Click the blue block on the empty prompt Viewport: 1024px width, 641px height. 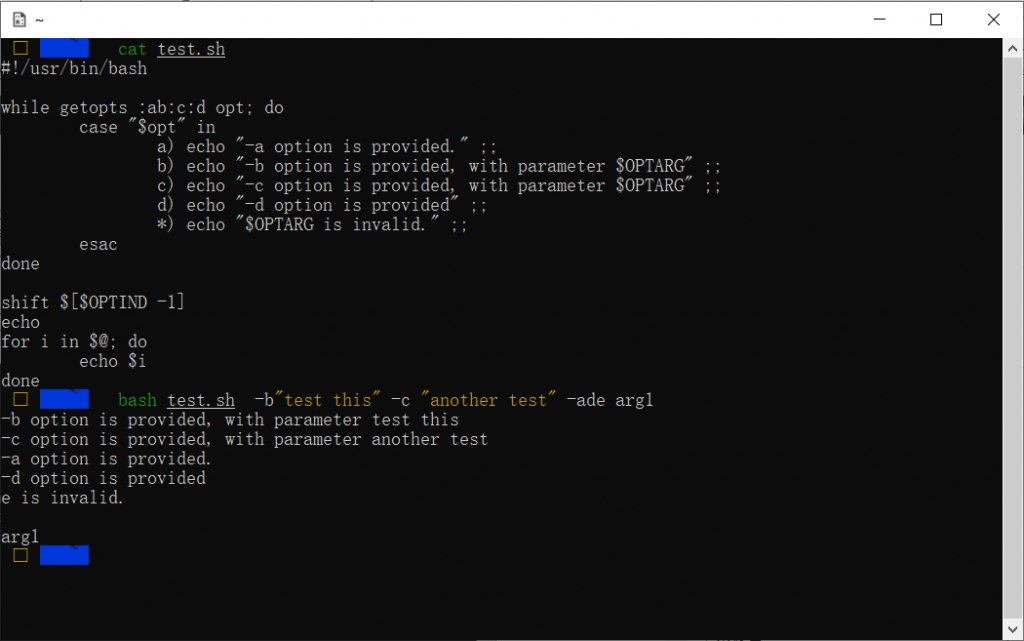(64, 555)
